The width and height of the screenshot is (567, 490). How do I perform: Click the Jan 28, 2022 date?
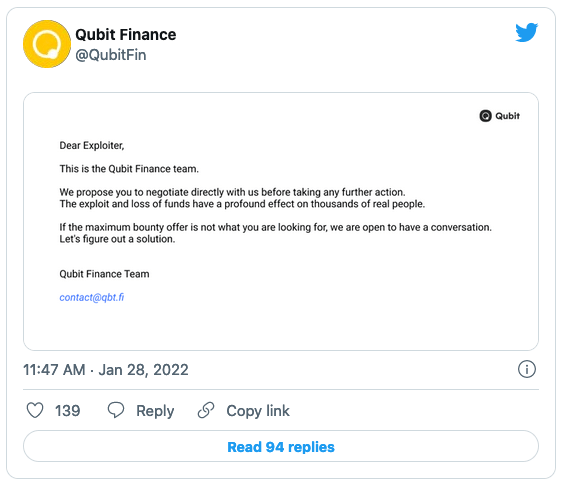pos(144,370)
